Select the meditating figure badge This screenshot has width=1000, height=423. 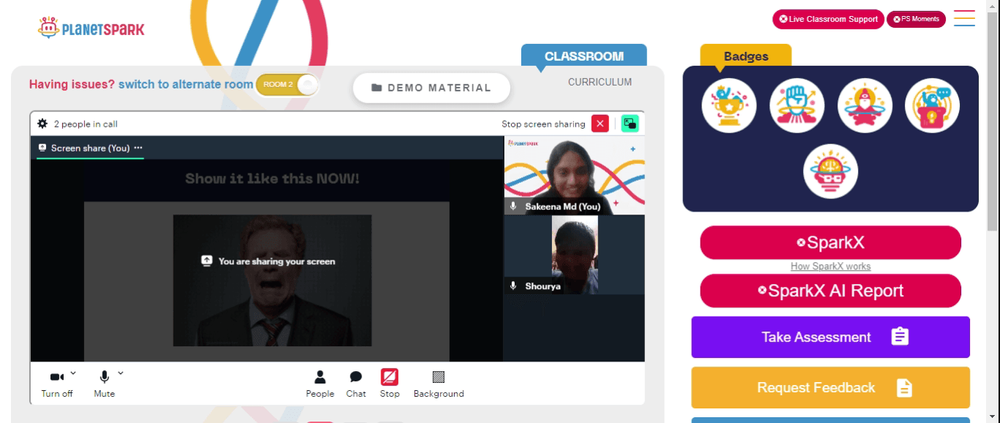[x=864, y=105]
